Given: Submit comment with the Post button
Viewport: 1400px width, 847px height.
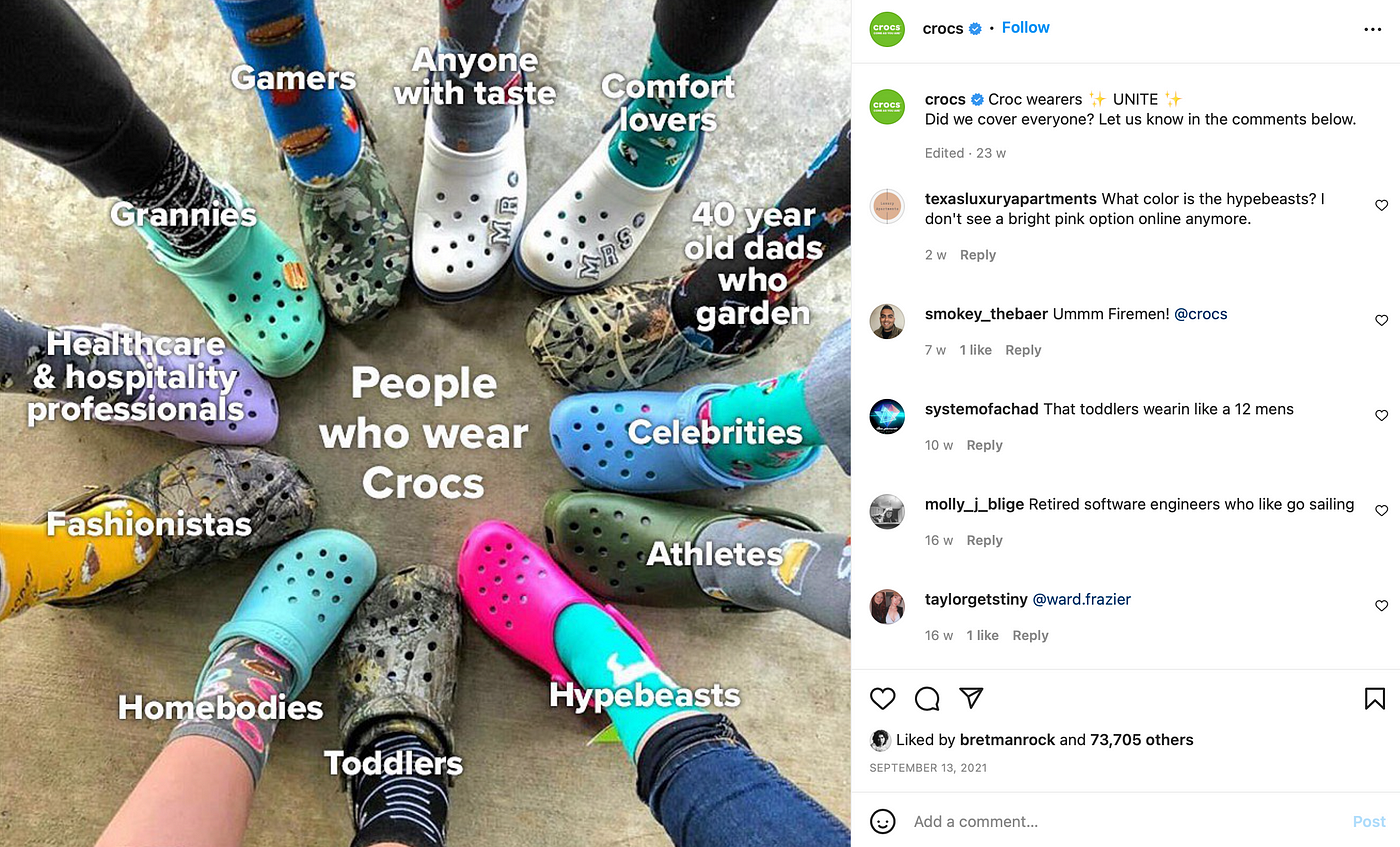Looking at the screenshot, I should point(1369,821).
